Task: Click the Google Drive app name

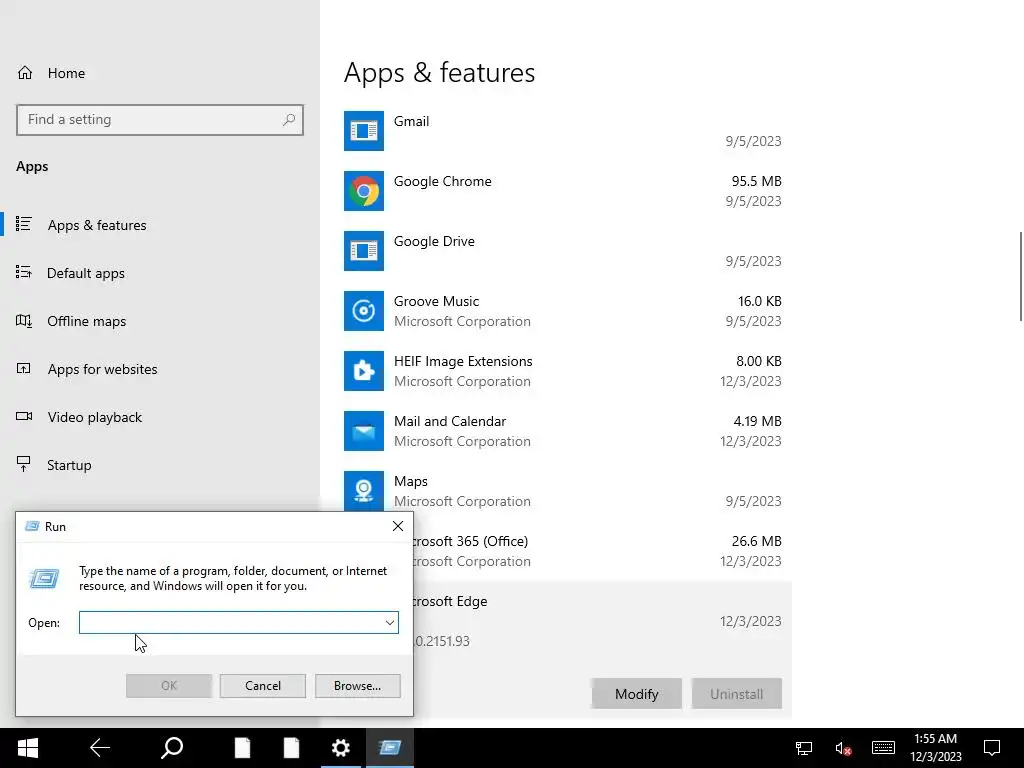Action: (434, 242)
